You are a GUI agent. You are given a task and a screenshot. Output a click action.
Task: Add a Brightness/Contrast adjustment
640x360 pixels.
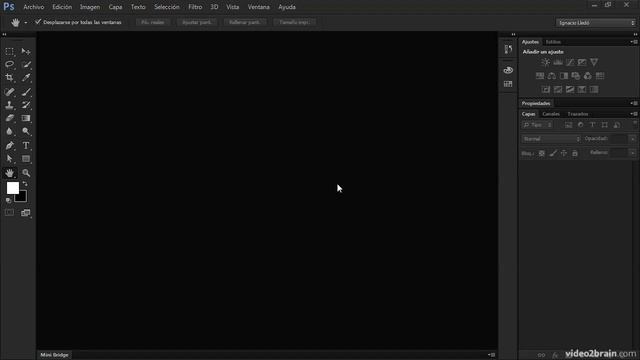coord(545,62)
